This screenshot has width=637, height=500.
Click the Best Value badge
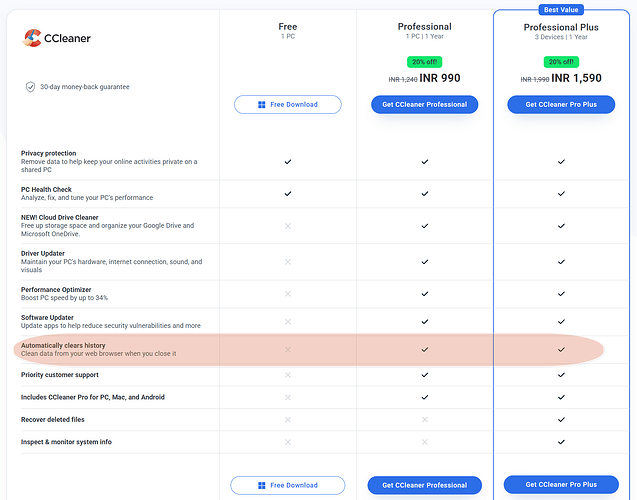[561, 10]
